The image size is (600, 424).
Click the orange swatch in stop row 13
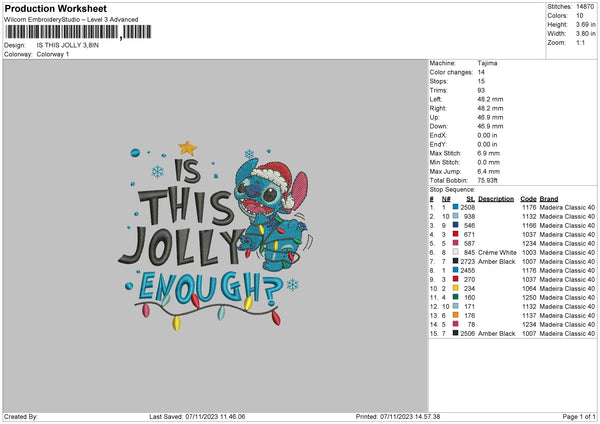(455, 315)
